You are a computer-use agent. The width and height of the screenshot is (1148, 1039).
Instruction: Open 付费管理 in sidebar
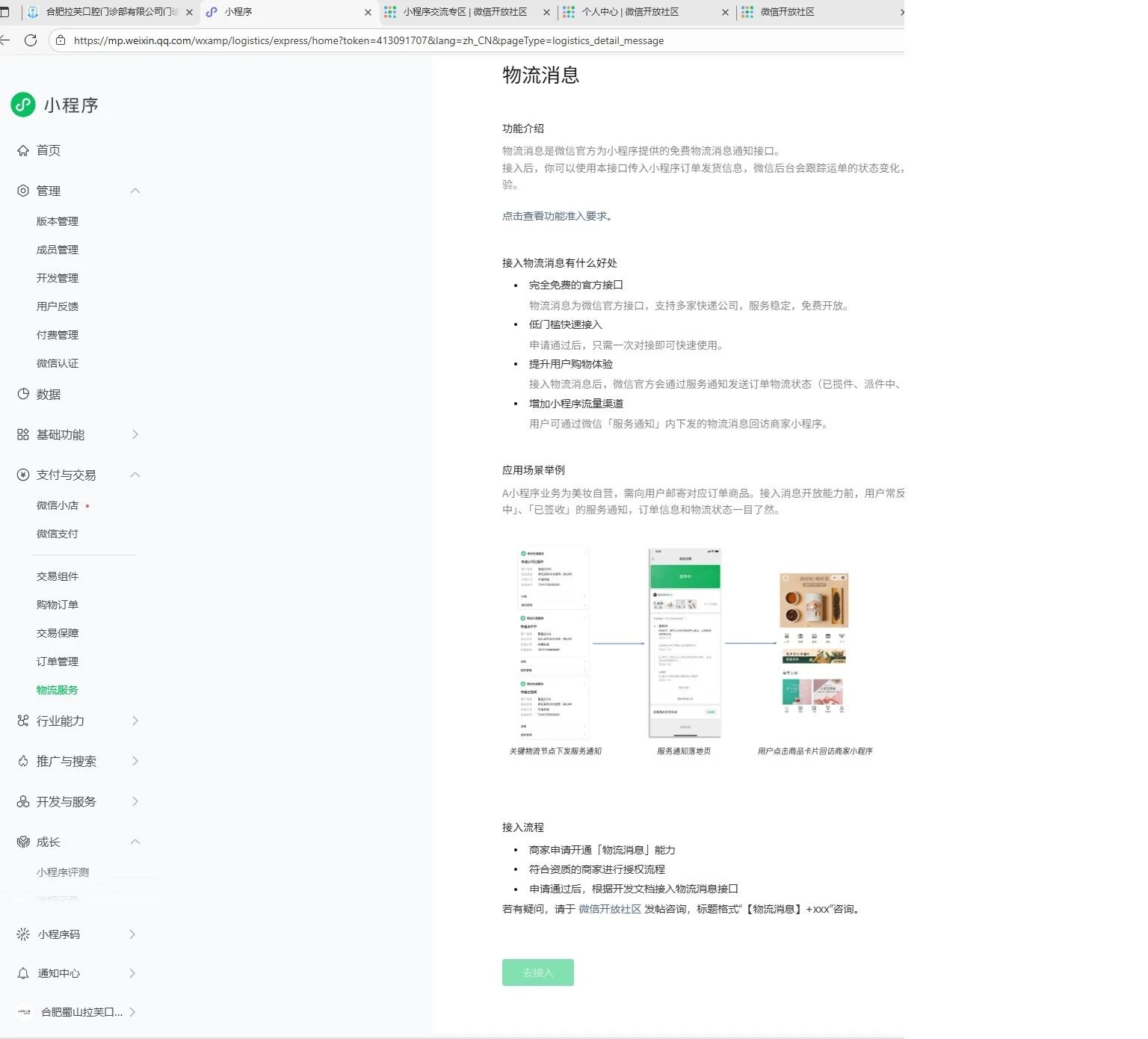click(x=58, y=335)
